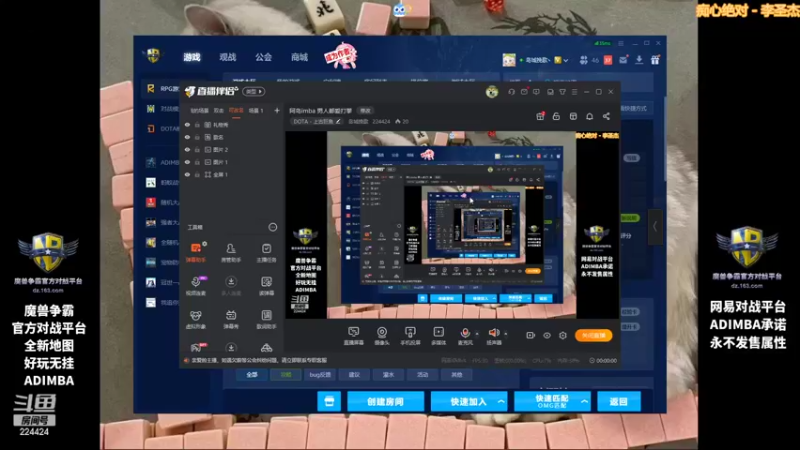
Task: Add a 摄像头 camera source
Action: click(381, 336)
